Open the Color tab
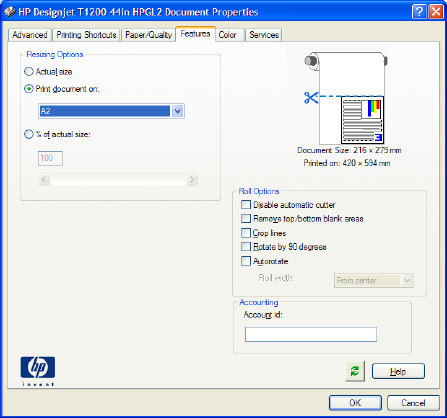This screenshot has height=418, width=447. (228, 35)
